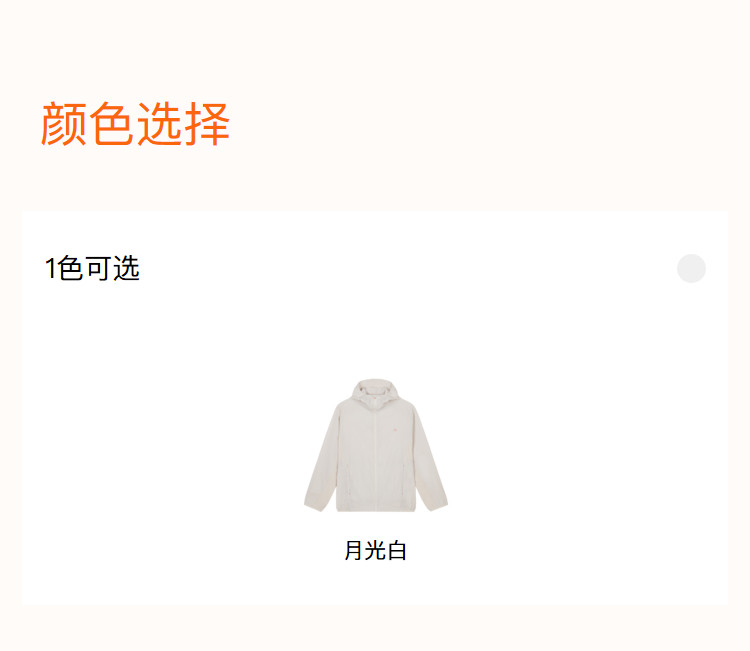The image size is (750, 651).
Task: Click the small pink logo on the jacket
Action: pyautogui.click(x=396, y=428)
